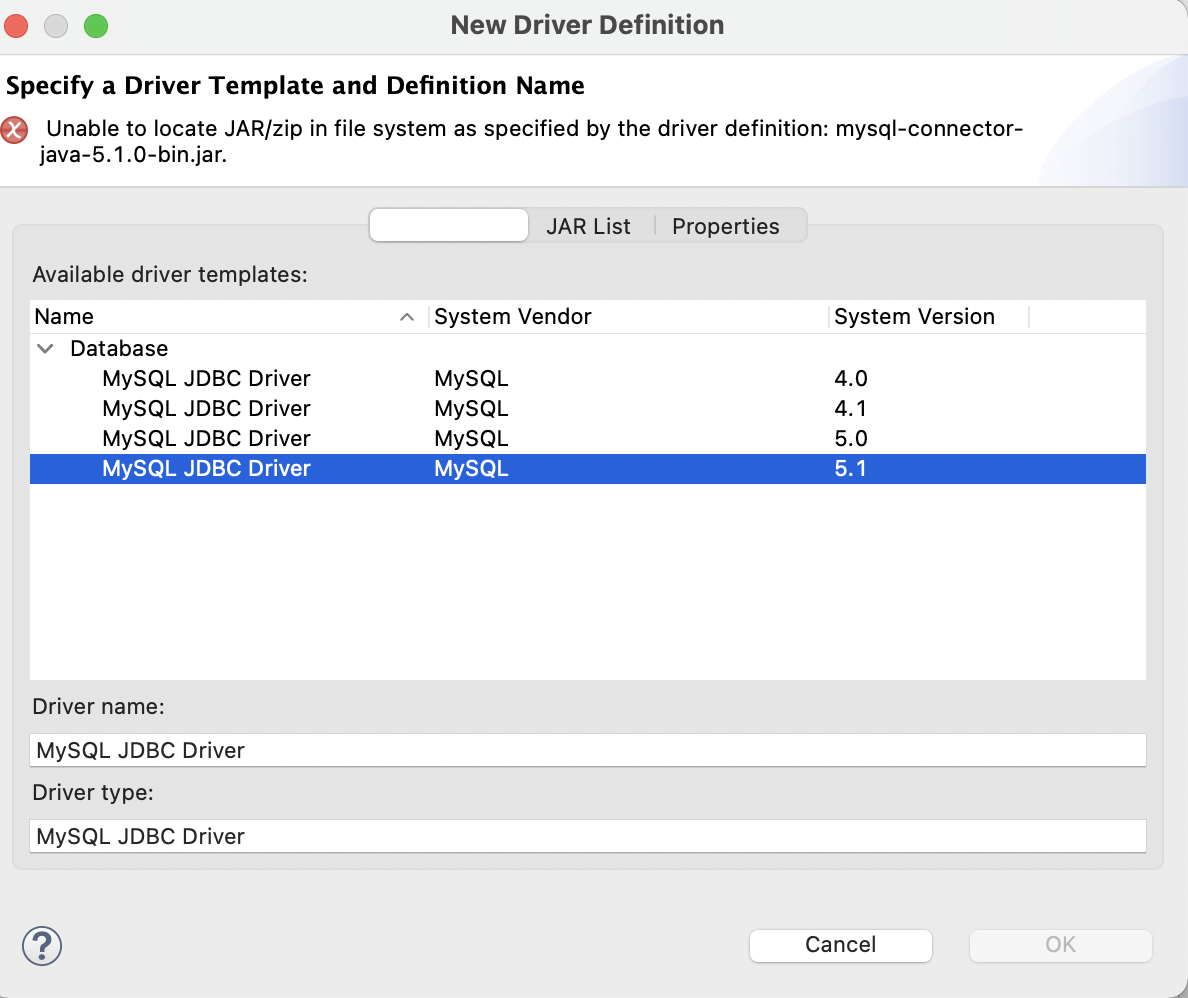Select the blank first tab
Image resolution: width=1188 pixels, height=998 pixels.
click(x=449, y=225)
